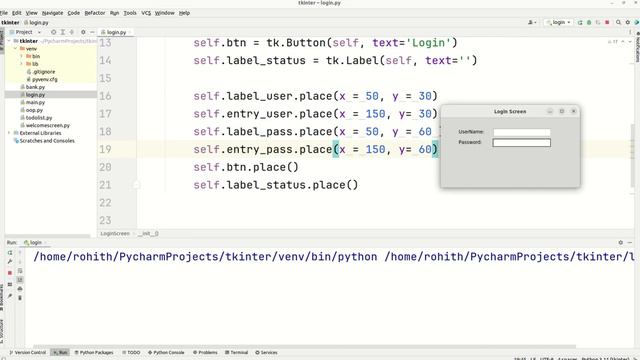640x360 pixels.
Task: Open Project panel options gear
Action: 83,32
